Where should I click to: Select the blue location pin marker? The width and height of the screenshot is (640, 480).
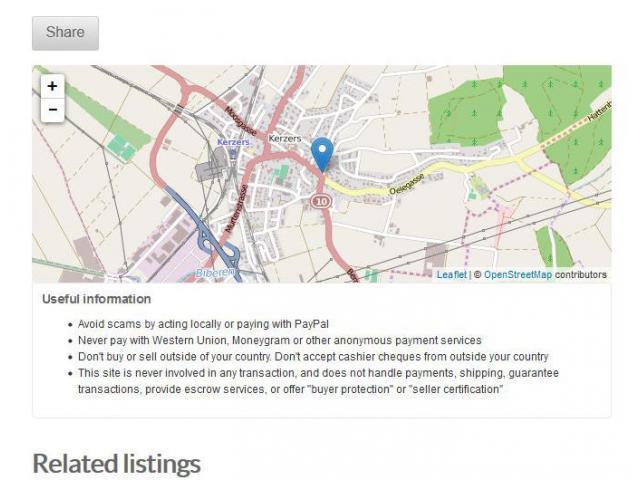322,155
